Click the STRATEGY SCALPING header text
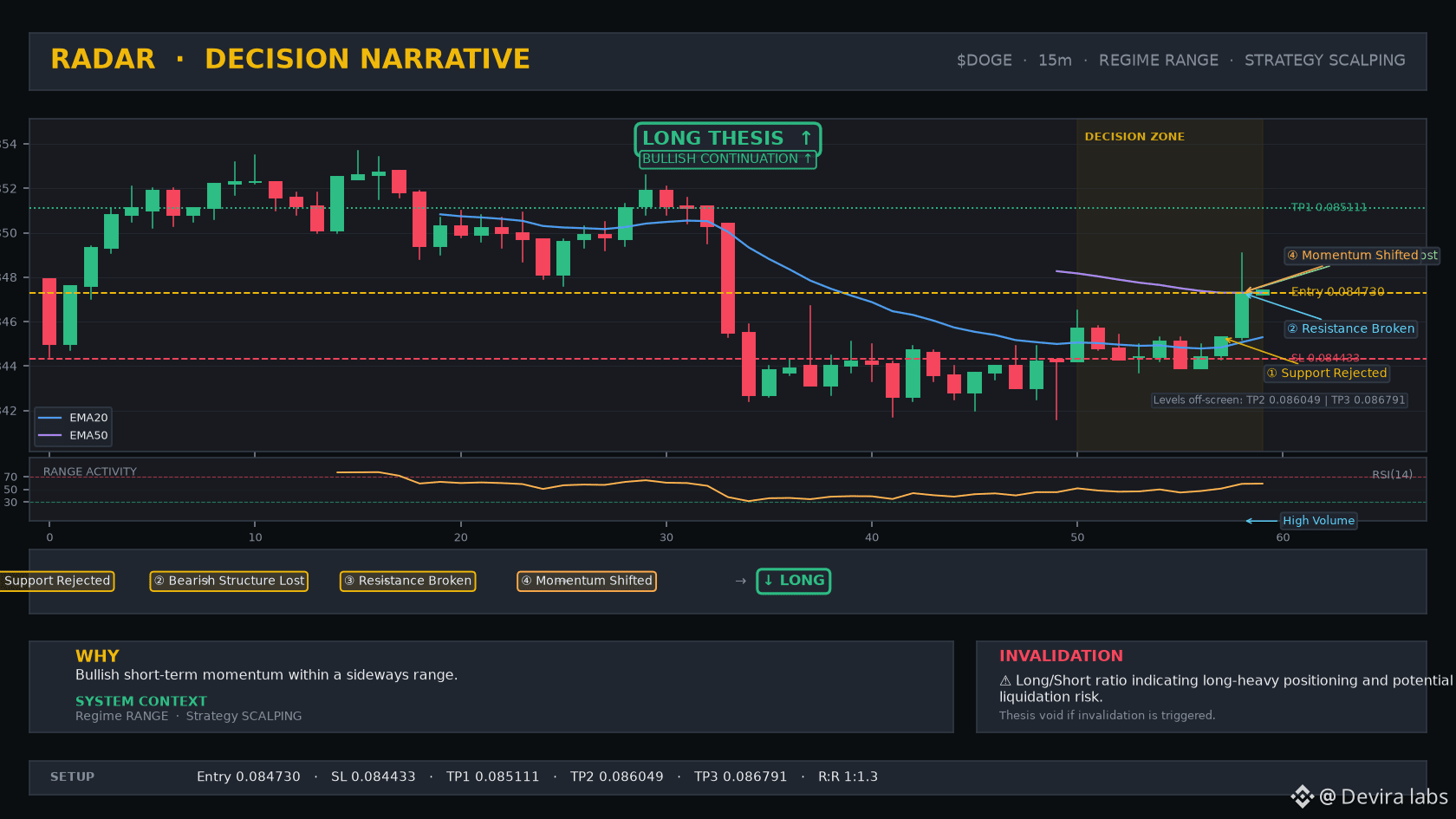The width and height of the screenshot is (1456, 819). click(x=1325, y=60)
